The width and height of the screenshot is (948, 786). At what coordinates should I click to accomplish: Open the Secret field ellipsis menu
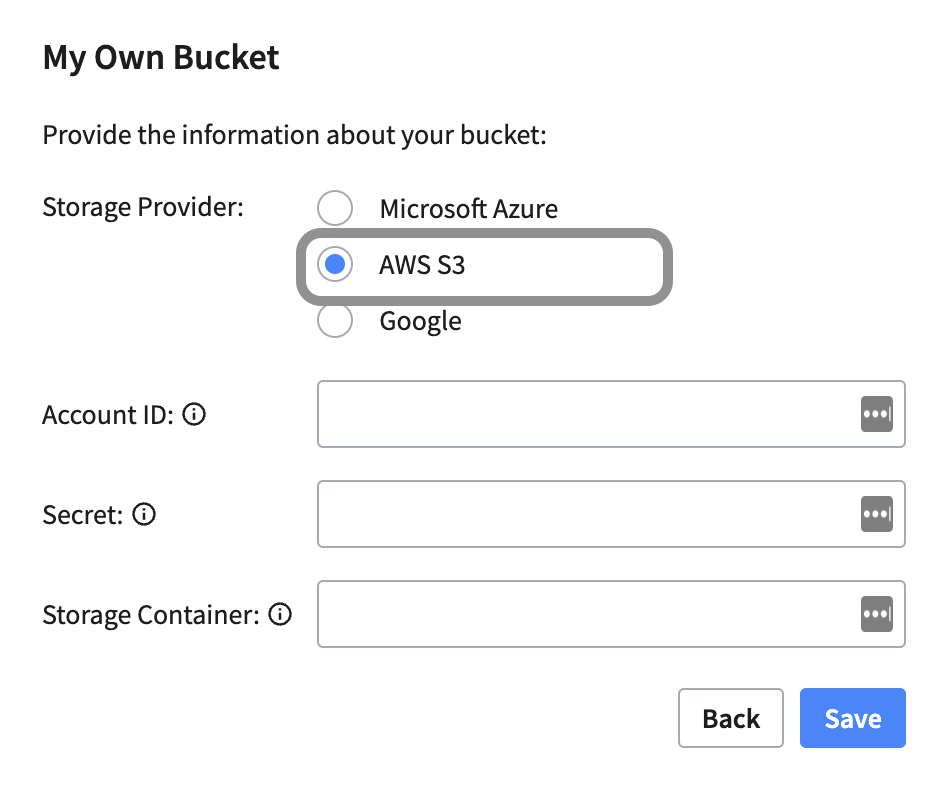tap(876, 514)
